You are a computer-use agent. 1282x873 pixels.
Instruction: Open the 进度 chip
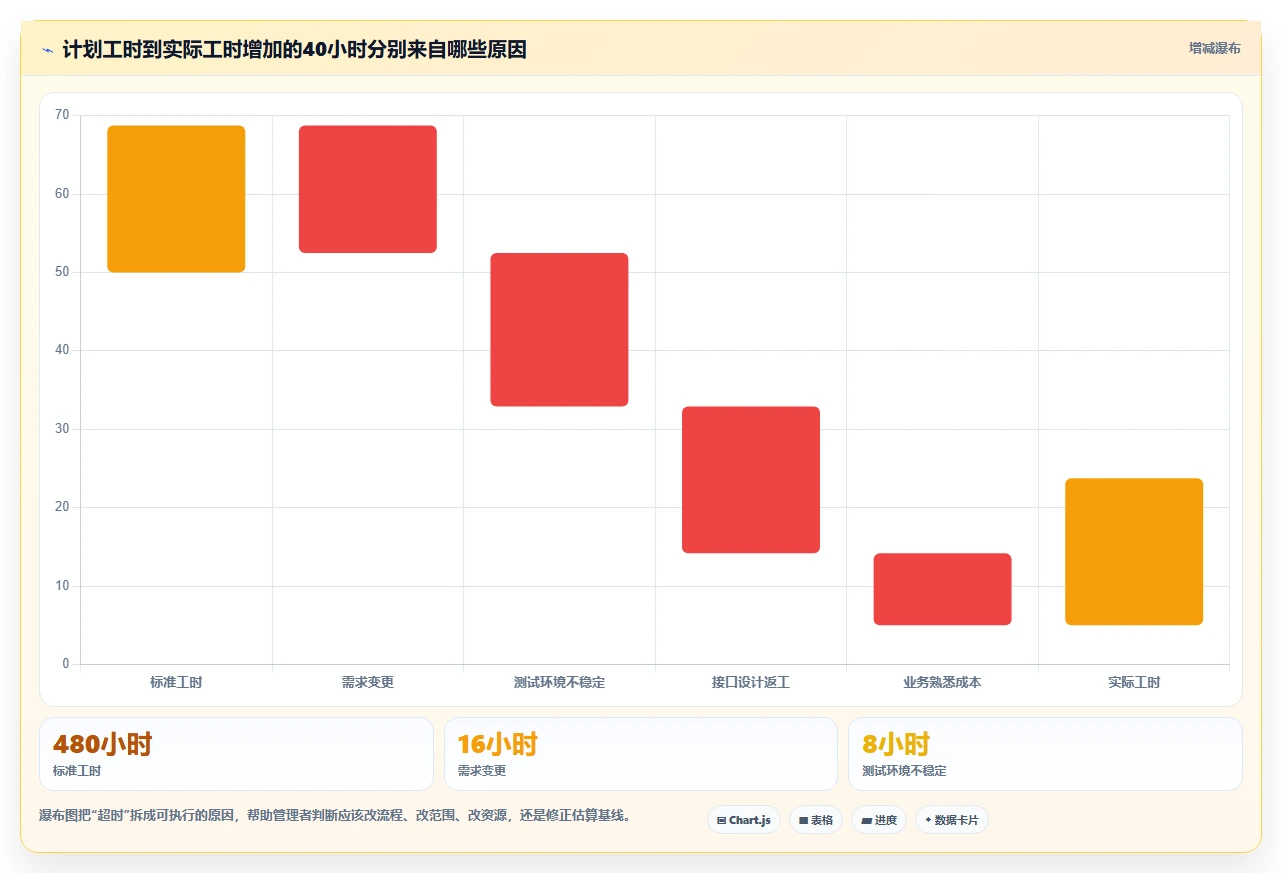(879, 820)
